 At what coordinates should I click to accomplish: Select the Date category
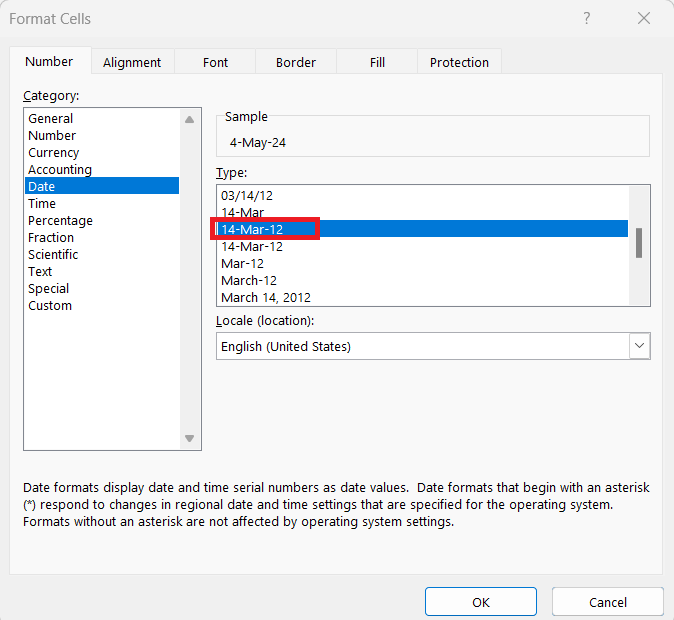102,186
